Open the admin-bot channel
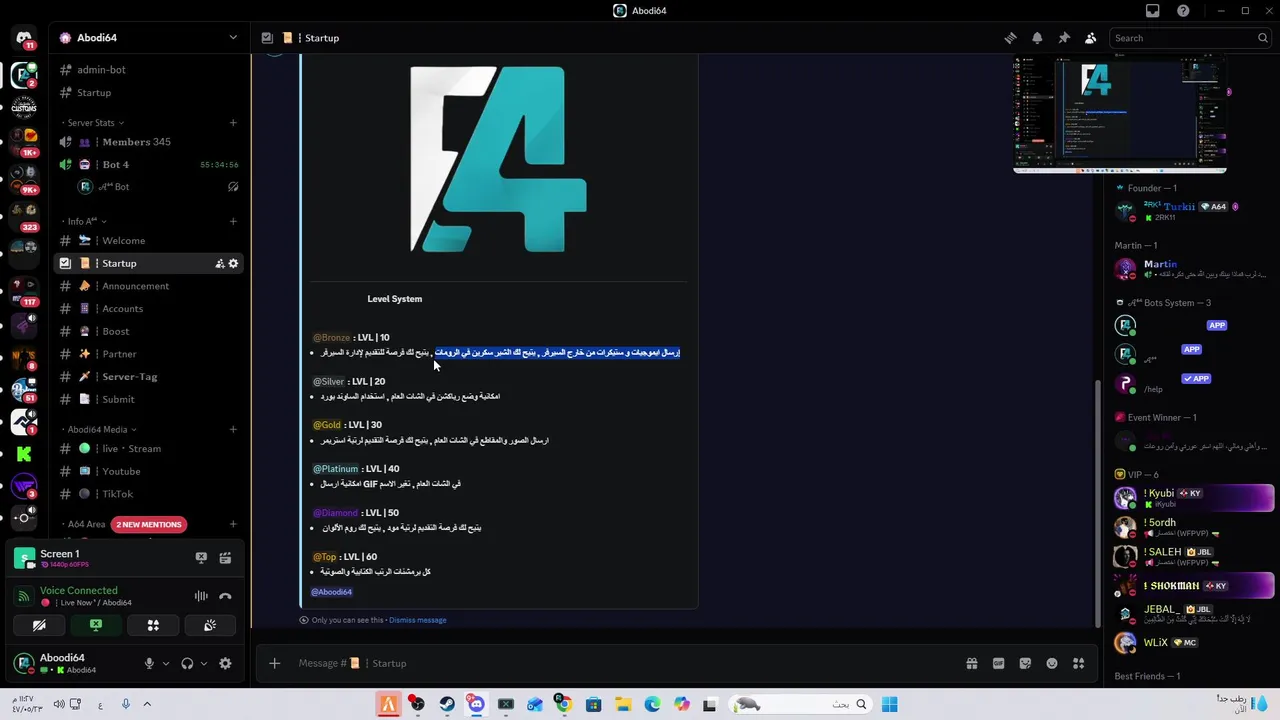This screenshot has height=720, width=1280. coord(149,70)
